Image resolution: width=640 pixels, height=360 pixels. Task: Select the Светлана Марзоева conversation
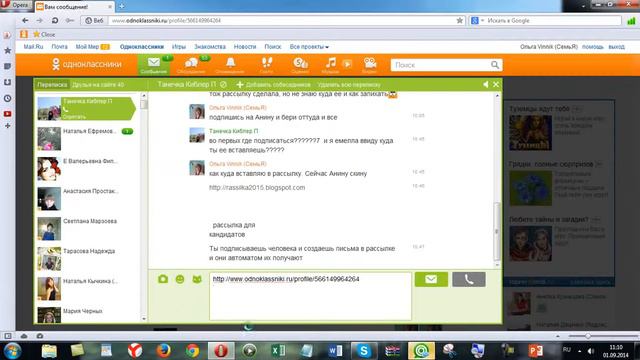[x=86, y=229]
